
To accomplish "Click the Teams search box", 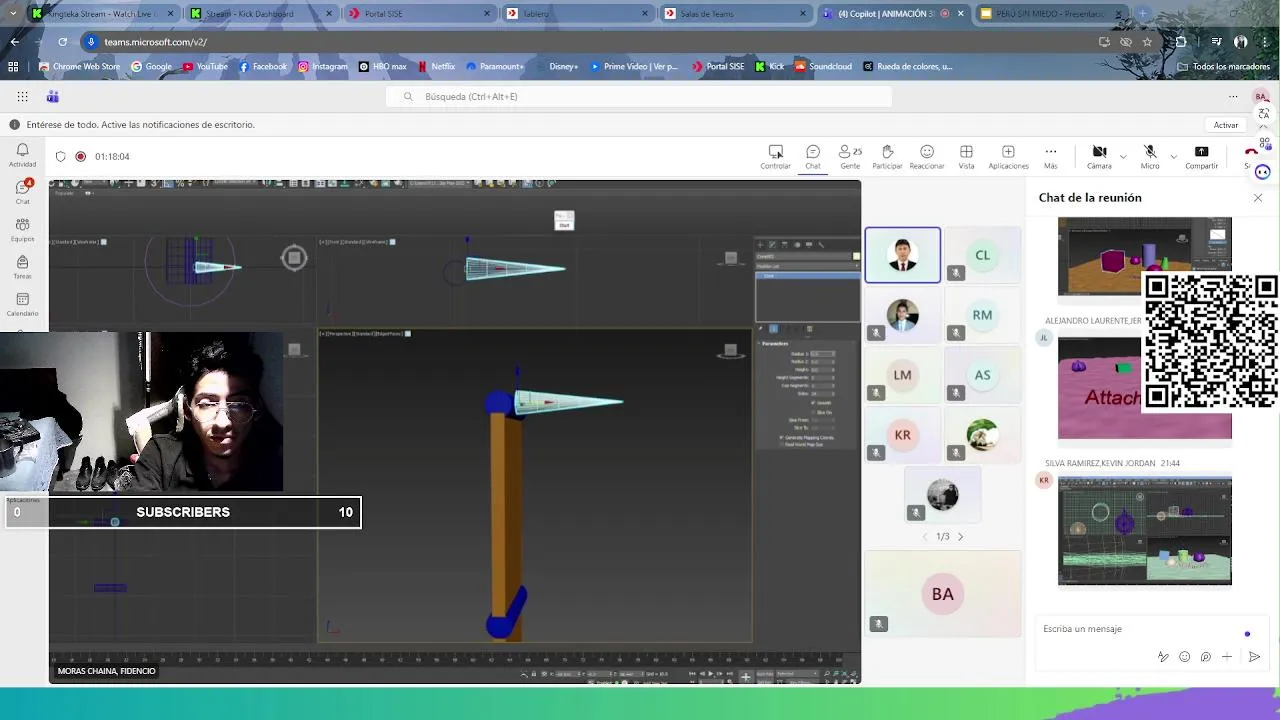I will [639, 96].
